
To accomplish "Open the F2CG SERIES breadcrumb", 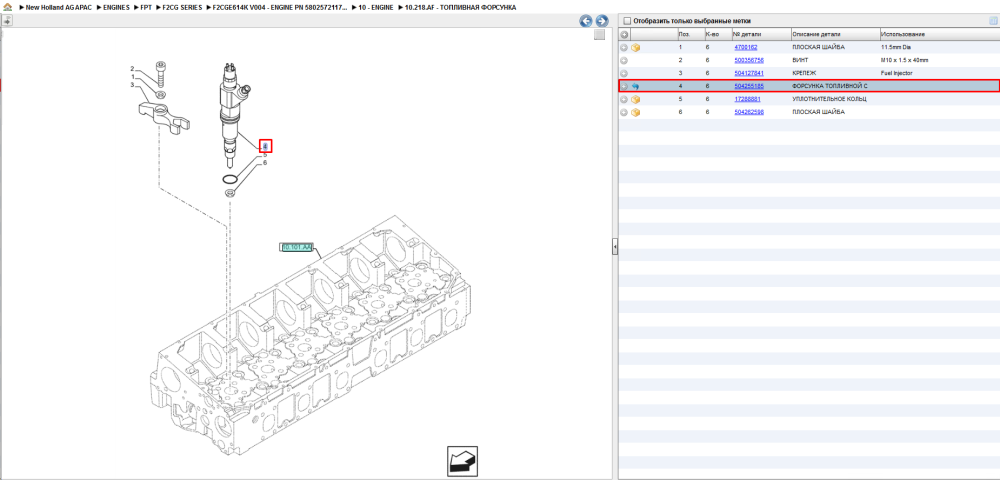I will pos(182,7).
